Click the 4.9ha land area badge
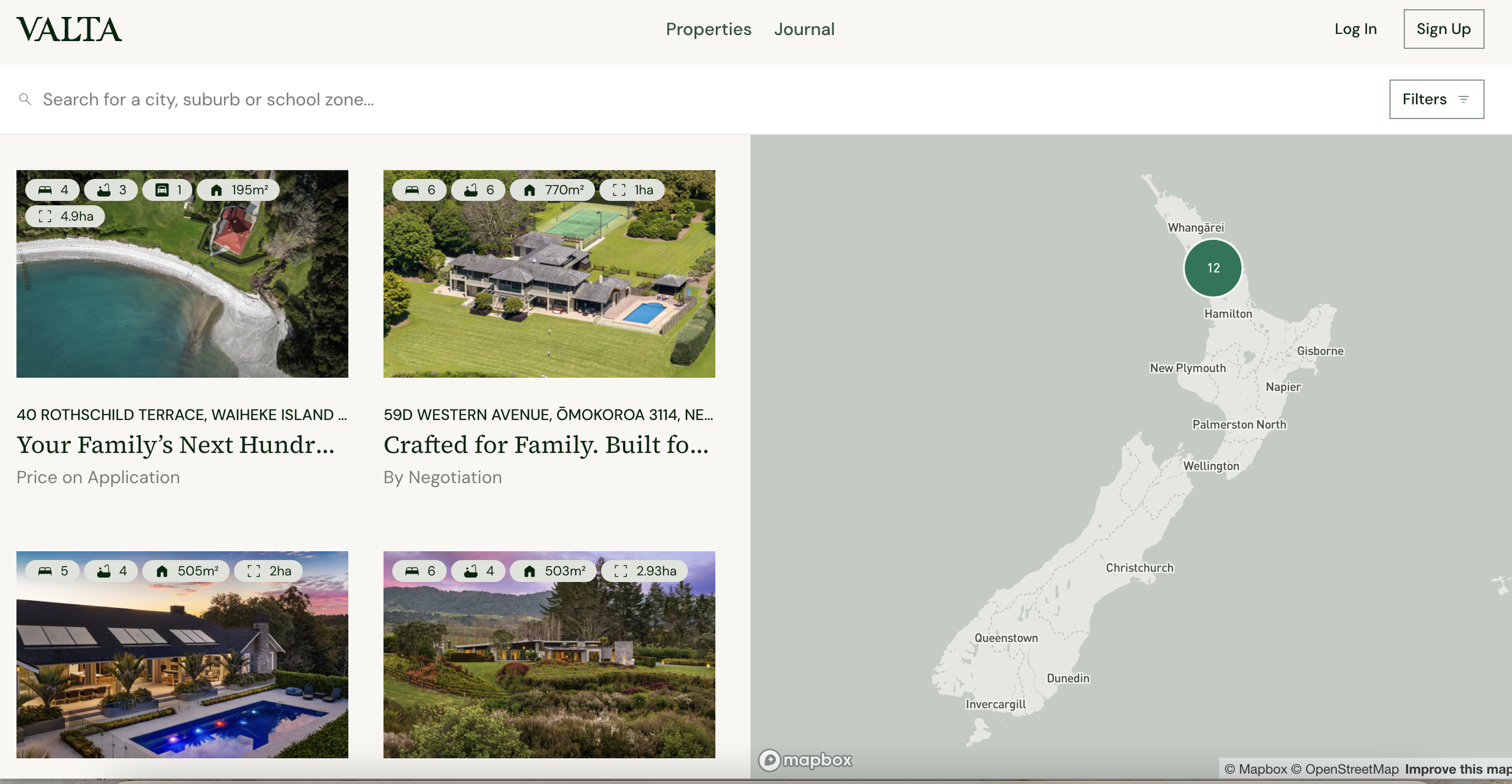Viewport: 1512px width, 784px height. [x=65, y=216]
